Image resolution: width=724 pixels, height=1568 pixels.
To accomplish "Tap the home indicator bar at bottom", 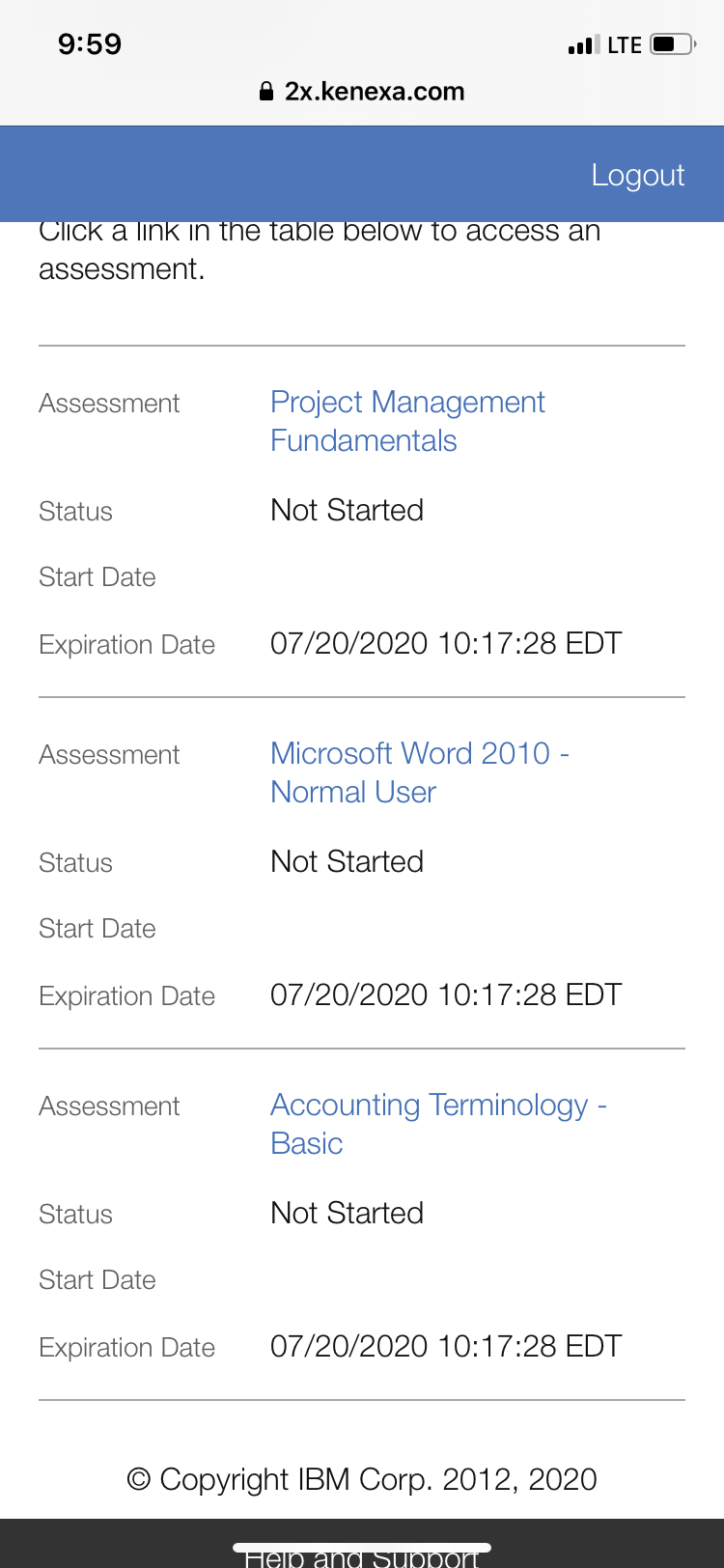I will click(362, 1547).
